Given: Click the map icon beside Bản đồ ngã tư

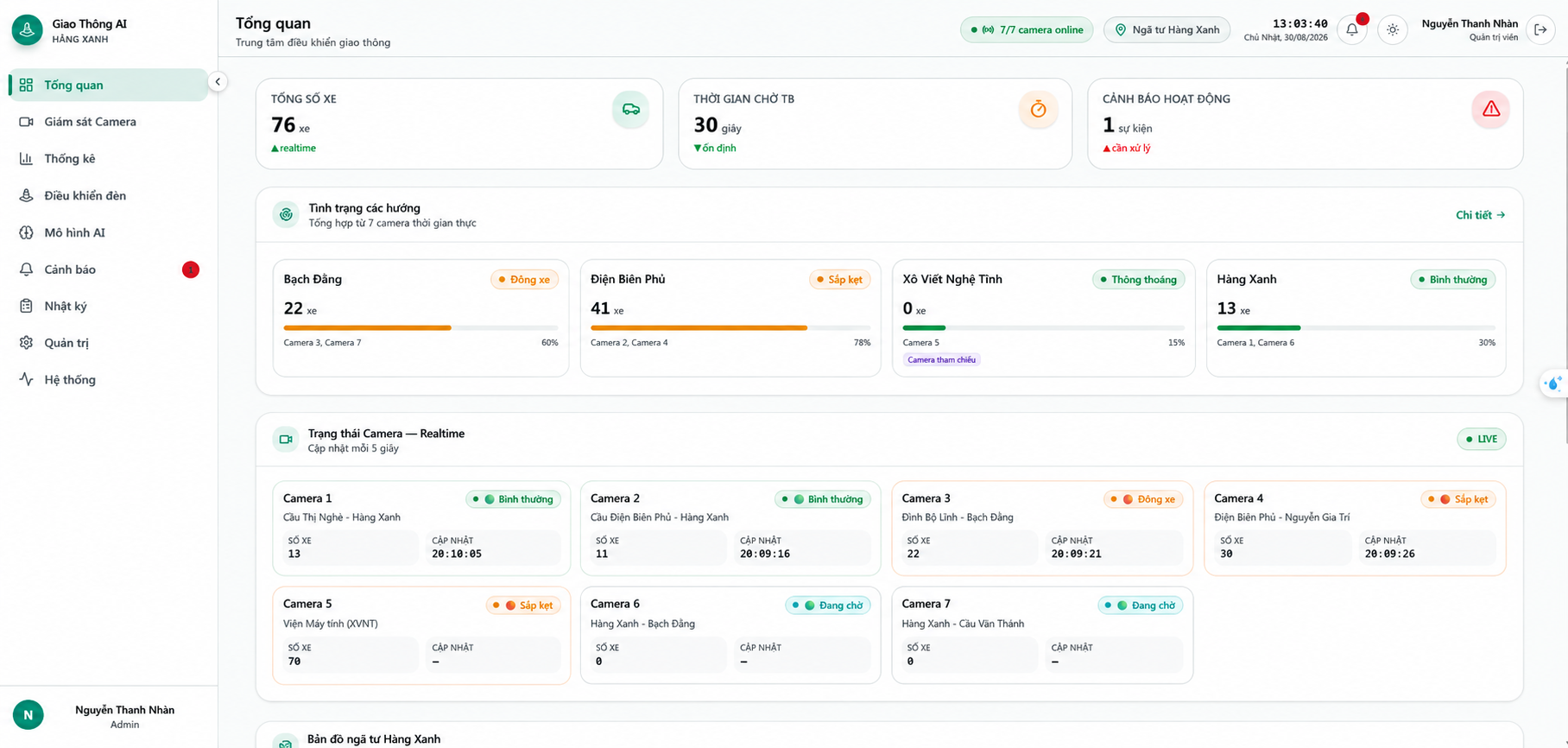Looking at the screenshot, I should coord(286,742).
